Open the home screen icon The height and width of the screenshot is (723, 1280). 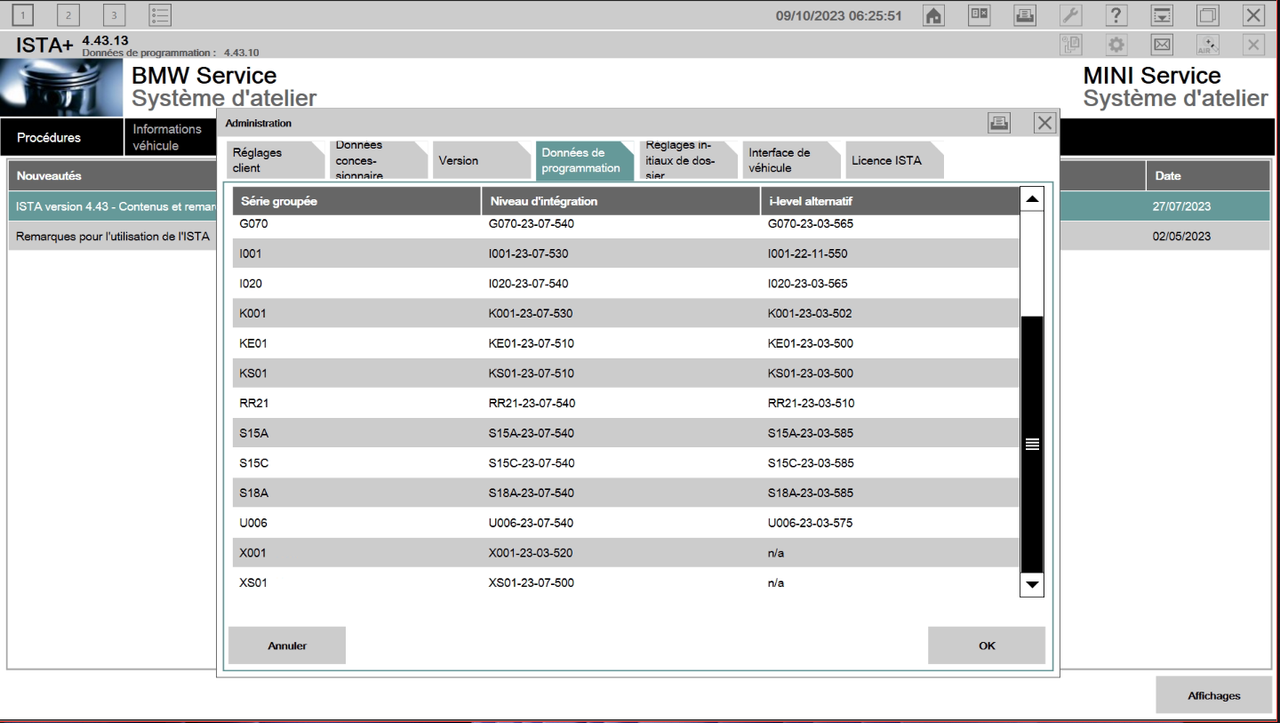933,15
